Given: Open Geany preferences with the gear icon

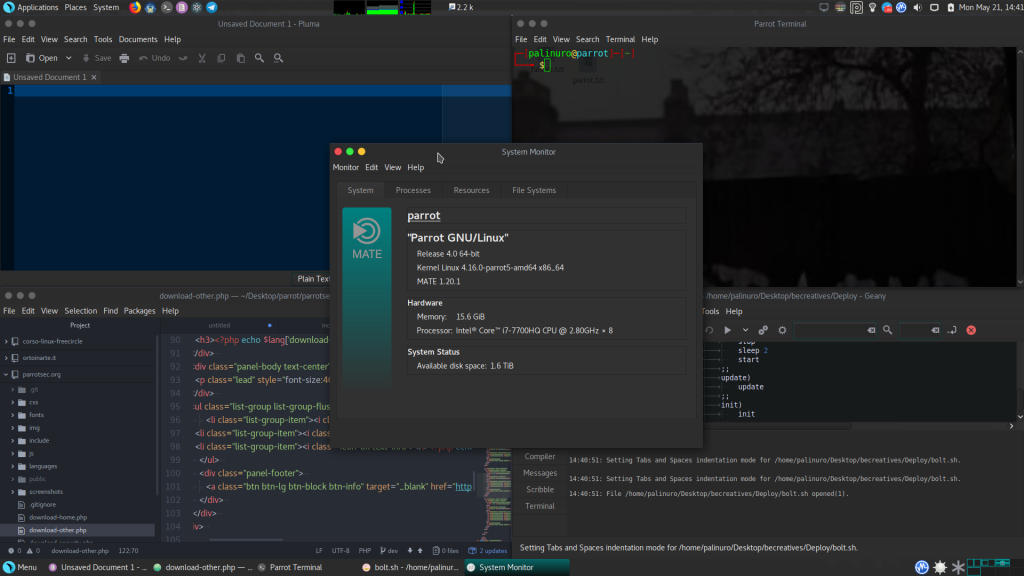Looking at the screenshot, I should [782, 330].
